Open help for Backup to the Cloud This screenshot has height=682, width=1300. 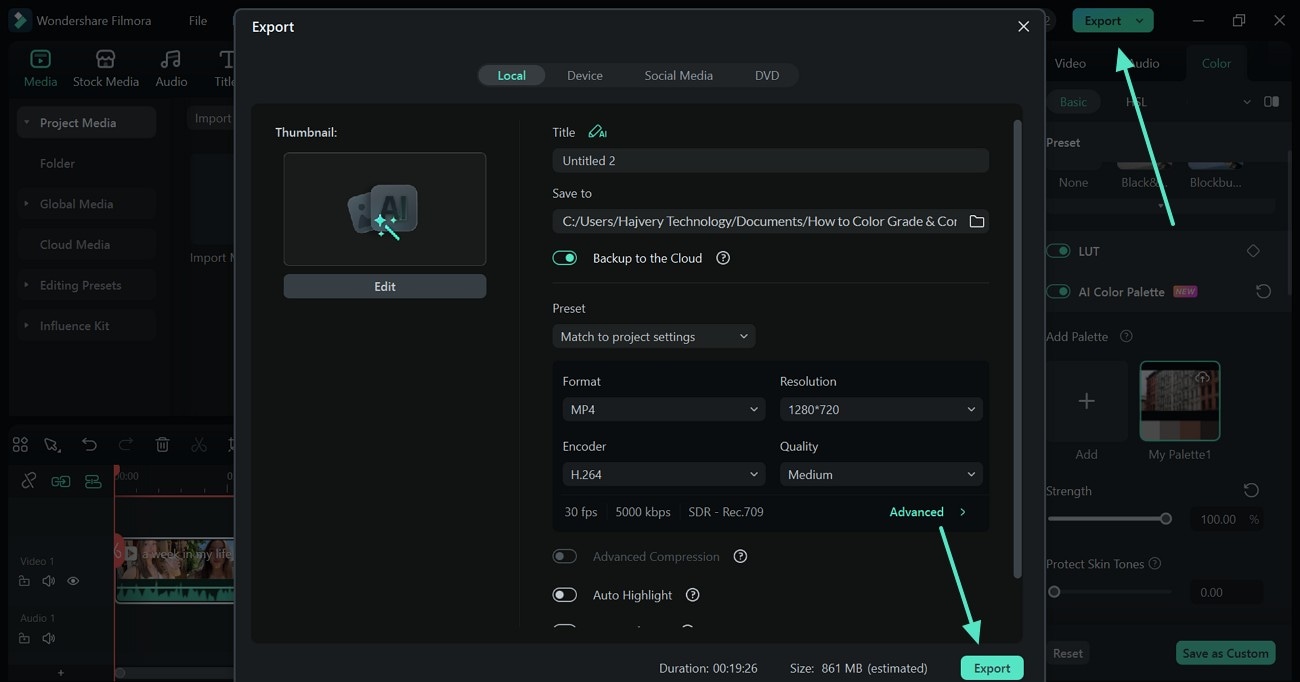pos(723,258)
